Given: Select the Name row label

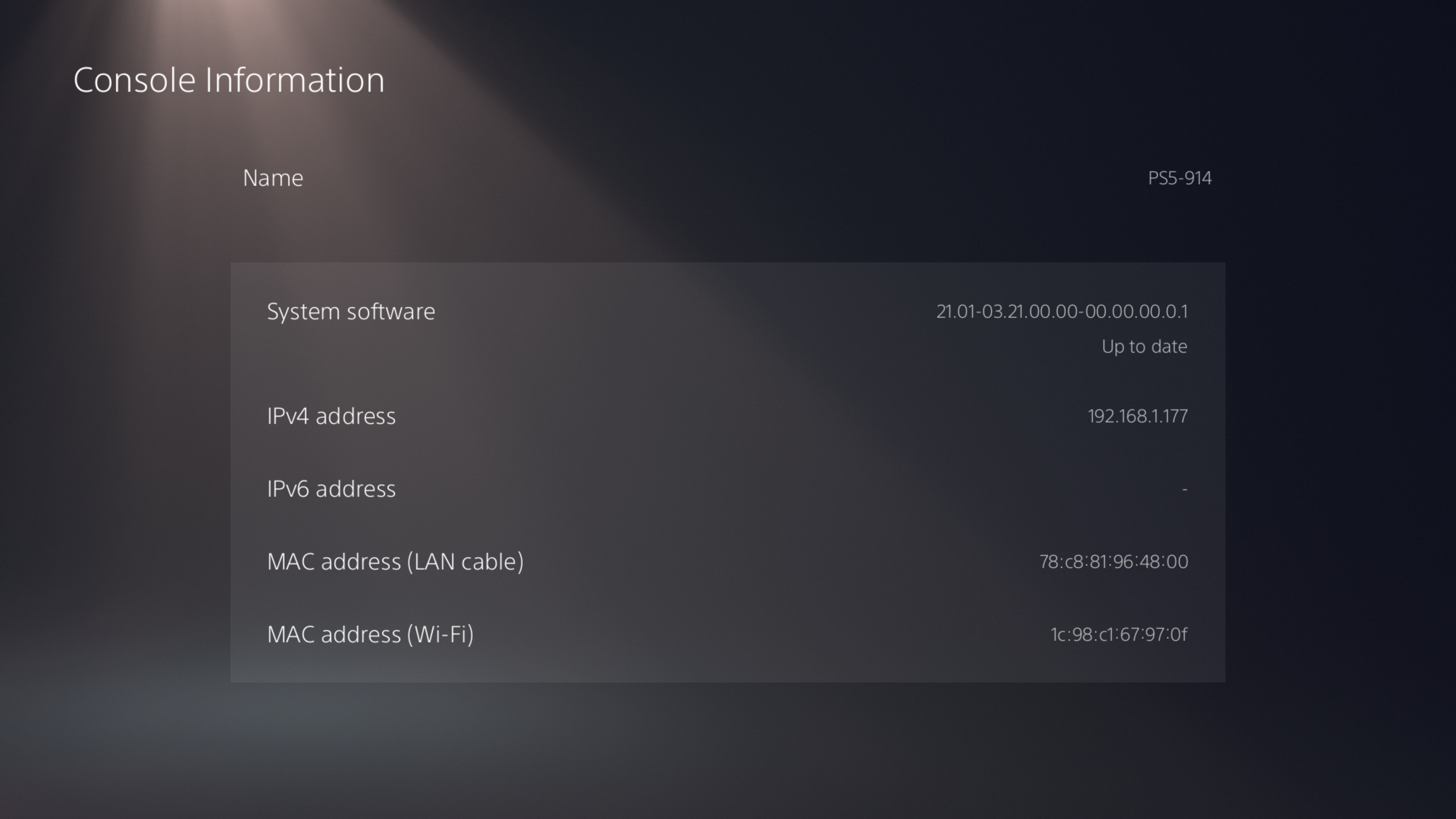Looking at the screenshot, I should 273,179.
